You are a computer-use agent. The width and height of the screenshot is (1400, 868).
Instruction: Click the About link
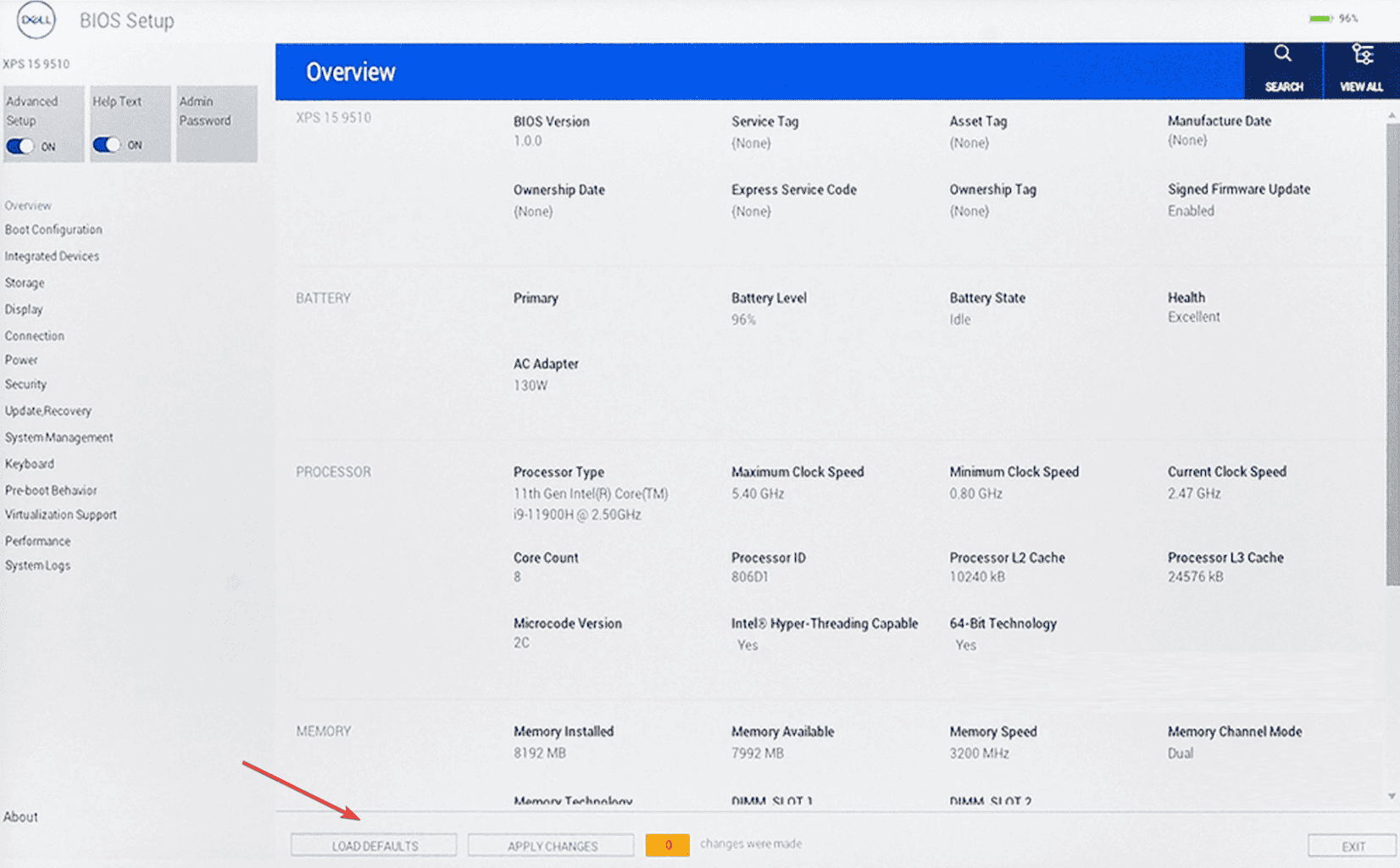[x=20, y=816]
